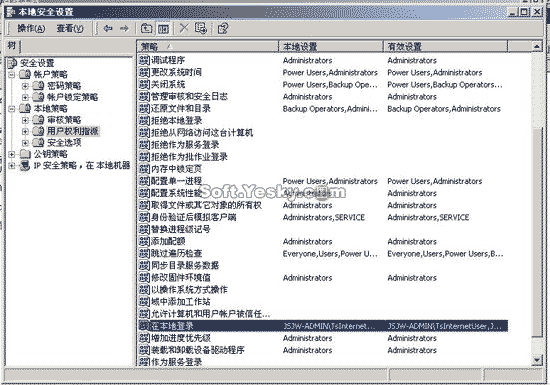Viewport: 550px width, 385px height.
Task: Click the Help toolbar icon
Action: coord(223,28)
